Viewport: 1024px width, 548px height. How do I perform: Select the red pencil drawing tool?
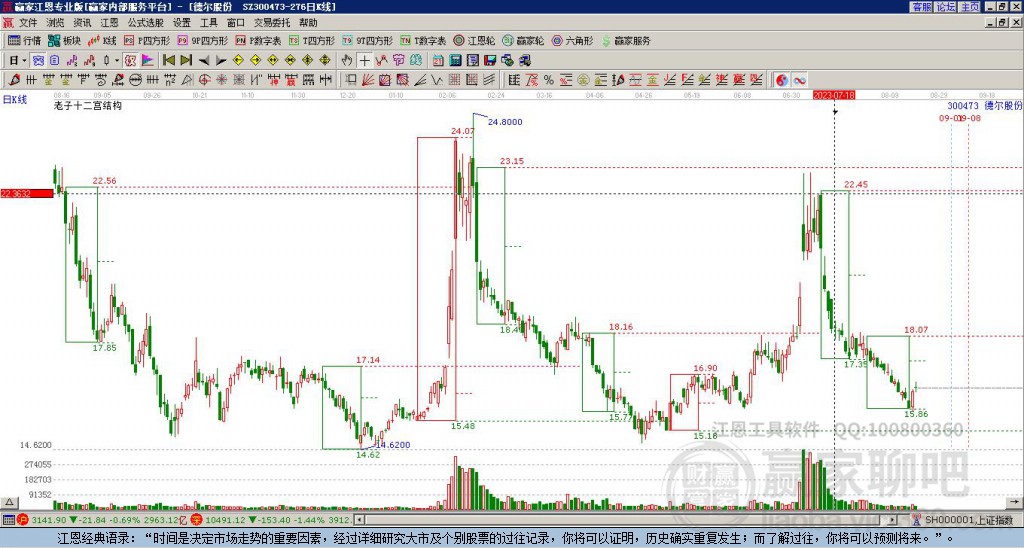(x=14, y=80)
